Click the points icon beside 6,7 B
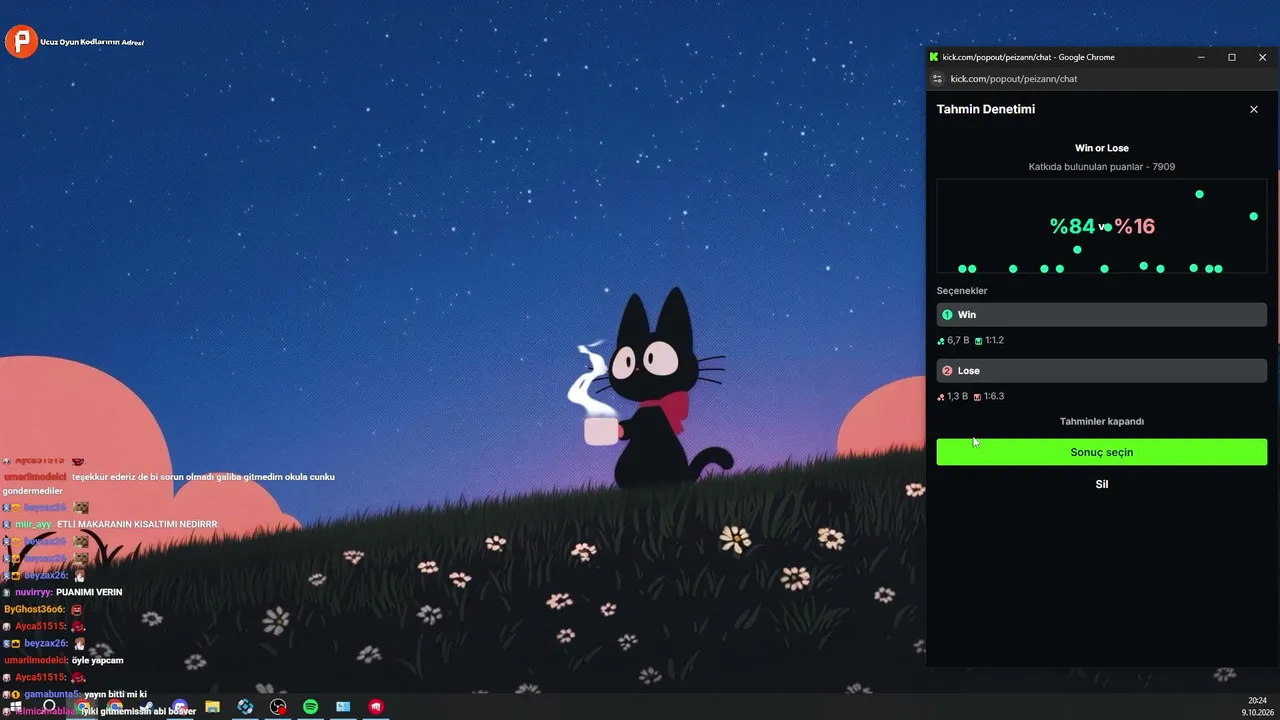The height and width of the screenshot is (720, 1280). click(x=941, y=341)
